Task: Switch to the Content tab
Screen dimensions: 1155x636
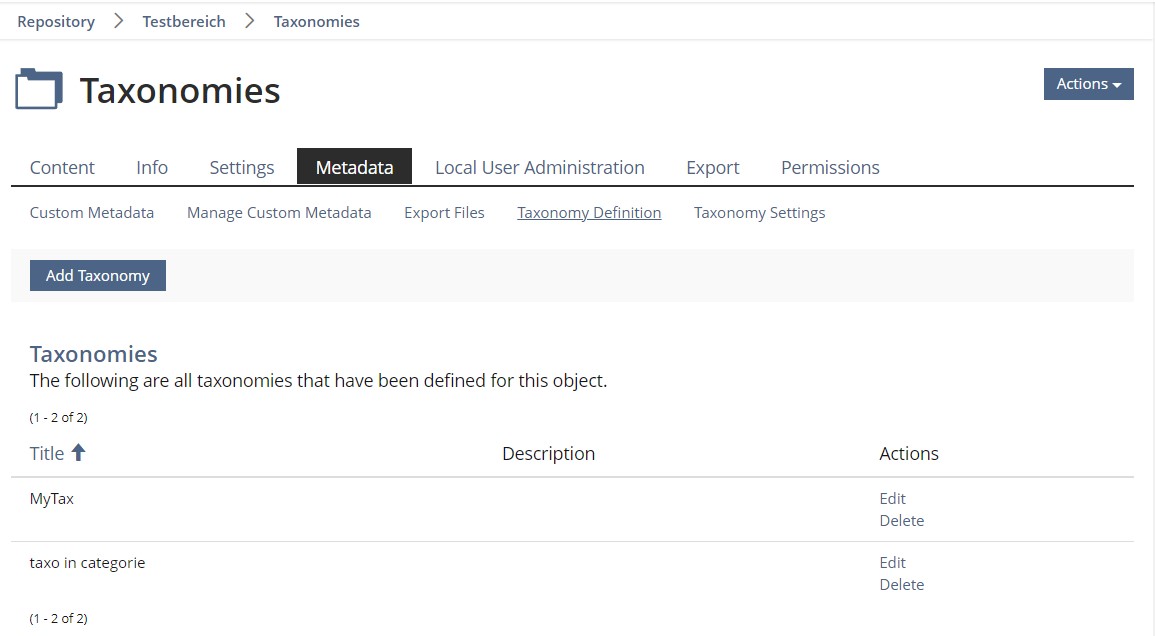Action: click(x=62, y=167)
